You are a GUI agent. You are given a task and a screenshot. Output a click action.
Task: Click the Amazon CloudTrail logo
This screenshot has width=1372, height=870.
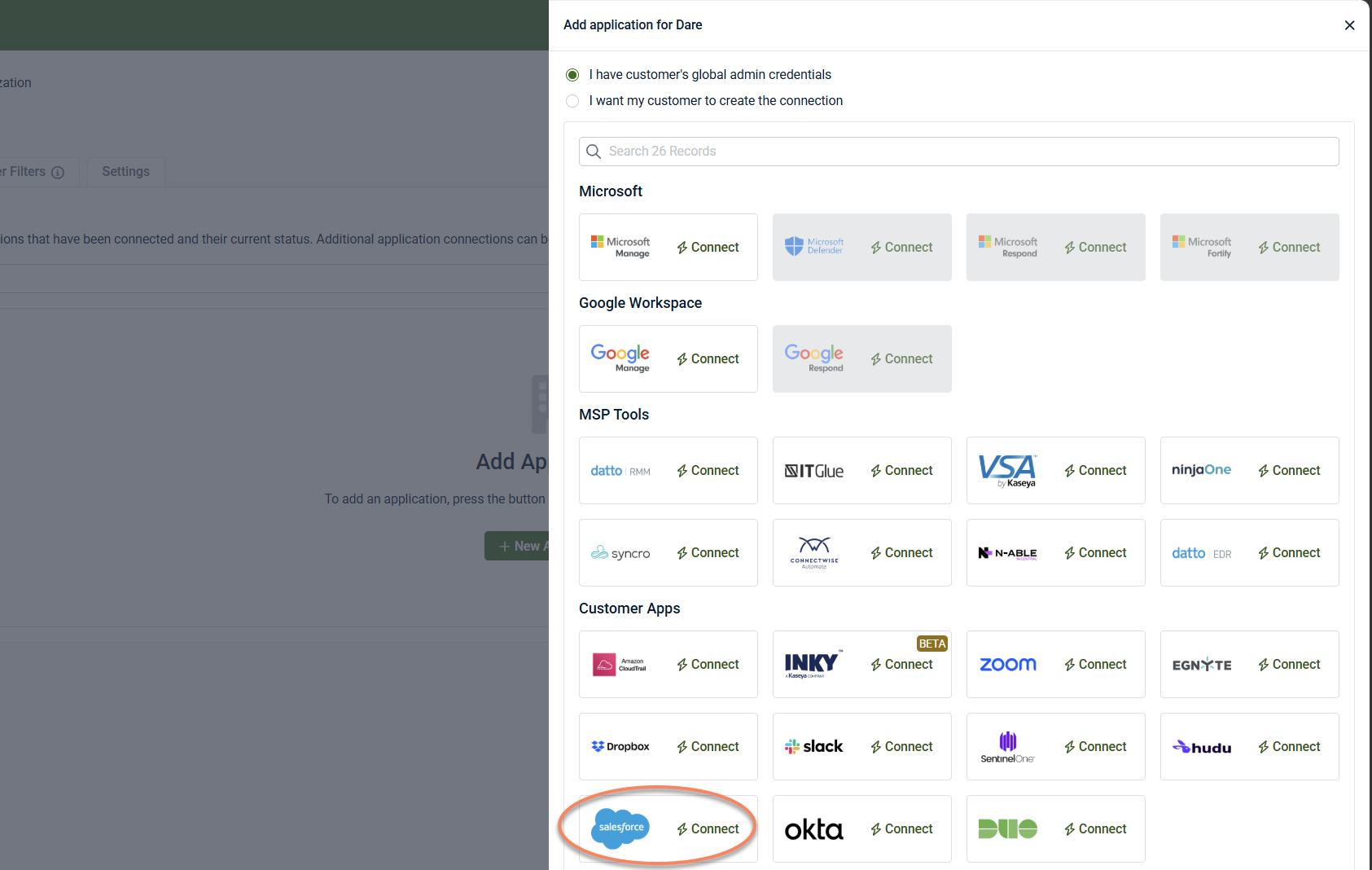620,665
